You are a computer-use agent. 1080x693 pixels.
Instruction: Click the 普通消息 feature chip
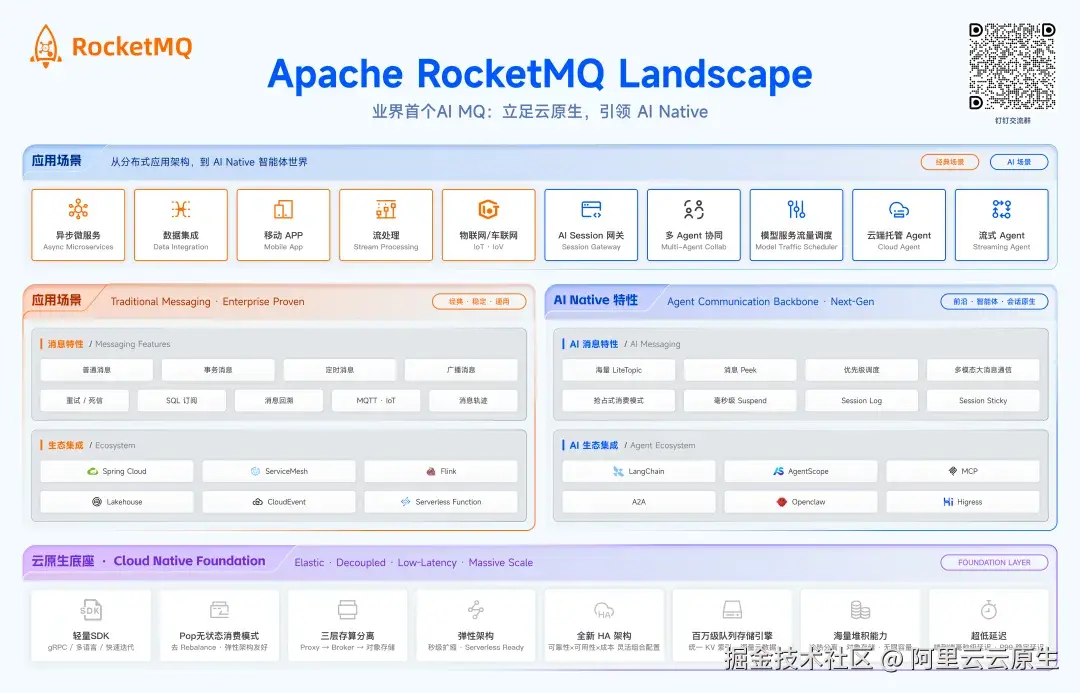pyautogui.click(x=96, y=370)
